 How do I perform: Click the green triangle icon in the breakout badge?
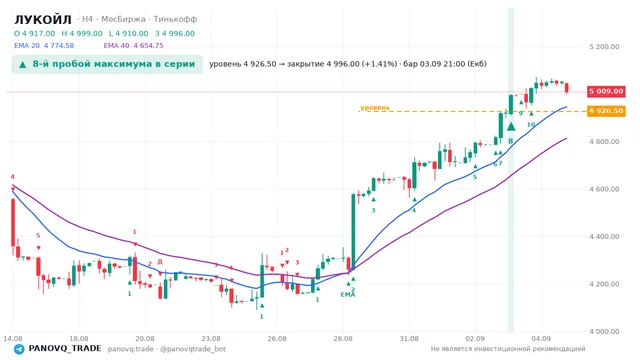tap(23, 64)
